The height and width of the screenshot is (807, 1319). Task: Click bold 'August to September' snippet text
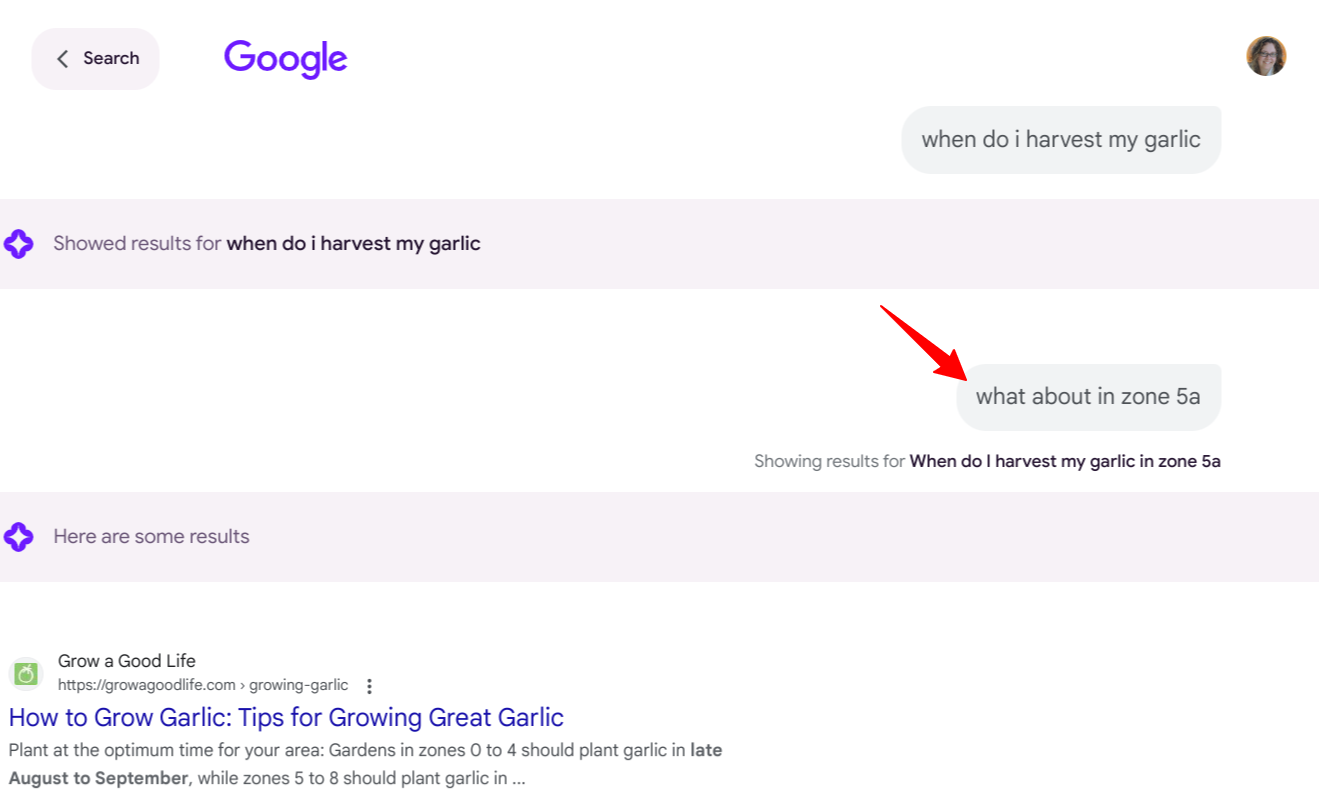(x=98, y=778)
